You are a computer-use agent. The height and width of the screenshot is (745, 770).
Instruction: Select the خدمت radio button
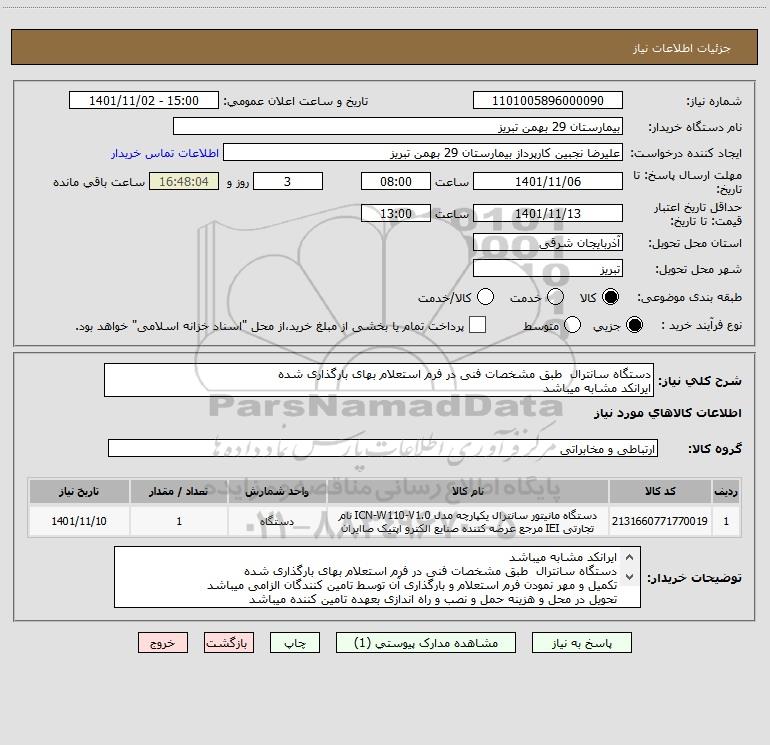tap(555, 297)
